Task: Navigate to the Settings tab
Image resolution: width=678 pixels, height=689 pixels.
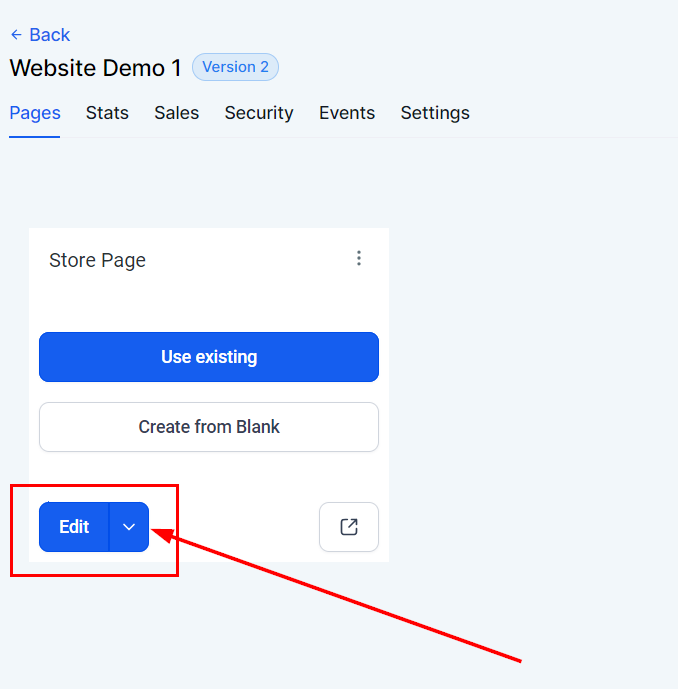Action: (x=435, y=113)
